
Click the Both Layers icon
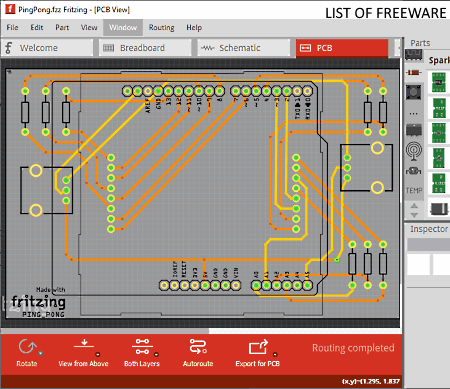tap(142, 347)
